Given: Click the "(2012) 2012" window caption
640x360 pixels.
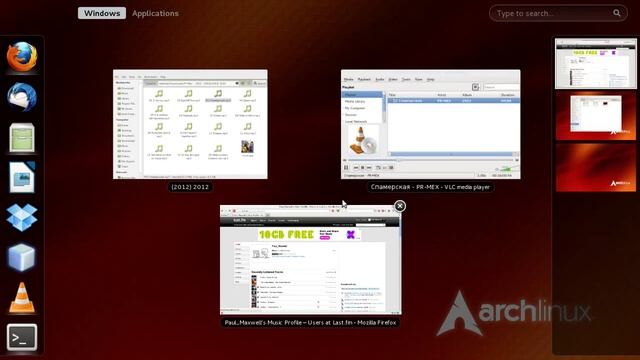Looking at the screenshot, I should [190, 187].
